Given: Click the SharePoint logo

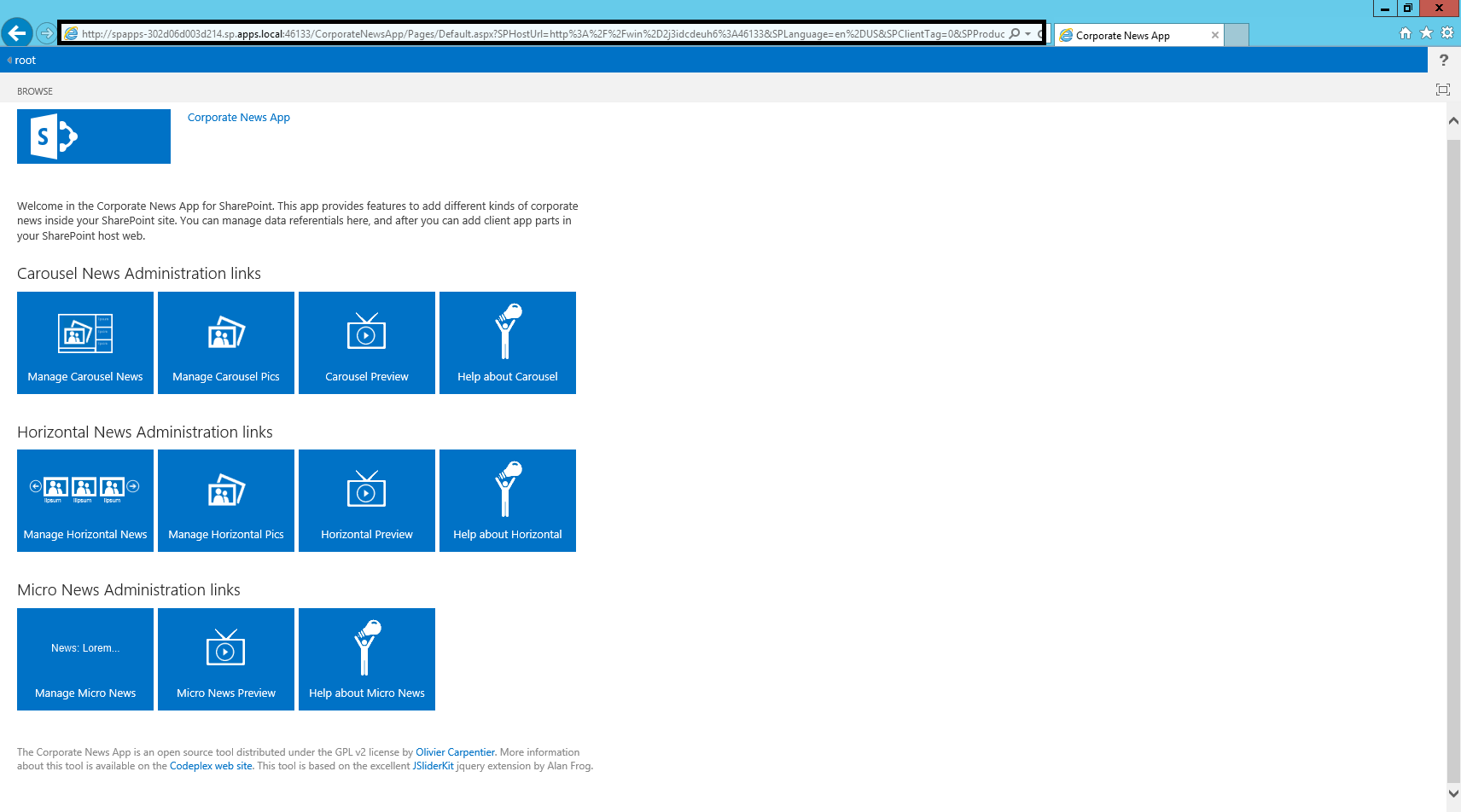Looking at the screenshot, I should (x=94, y=136).
